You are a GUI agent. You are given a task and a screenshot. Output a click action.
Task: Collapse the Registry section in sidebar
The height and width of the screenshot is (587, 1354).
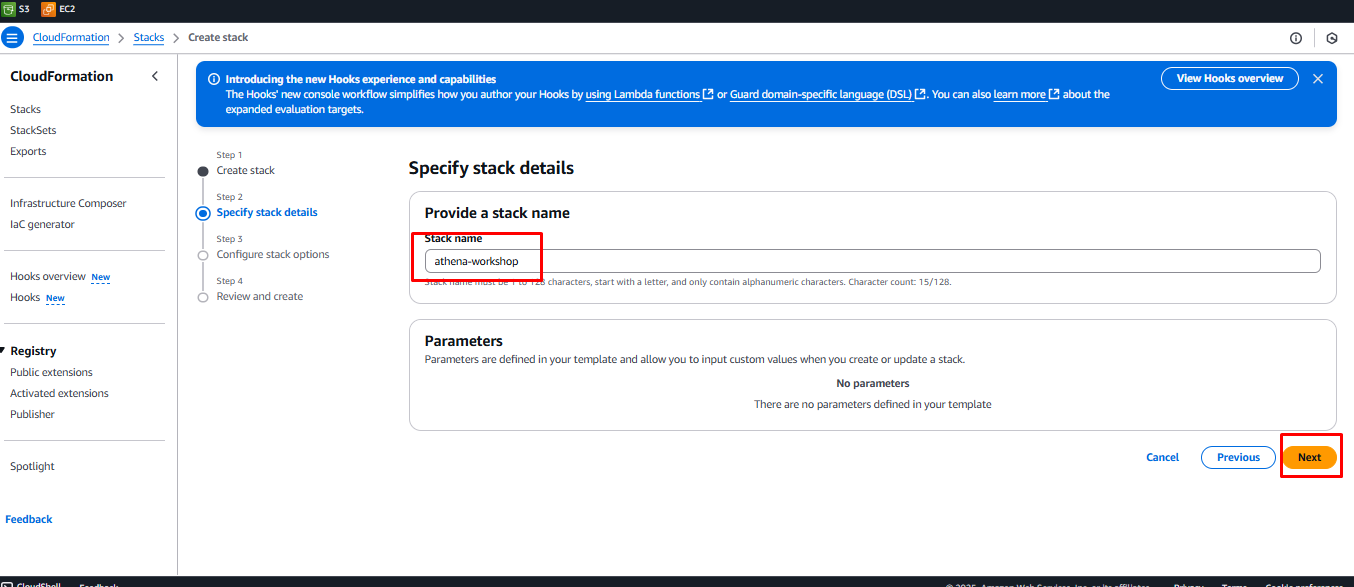pos(4,351)
